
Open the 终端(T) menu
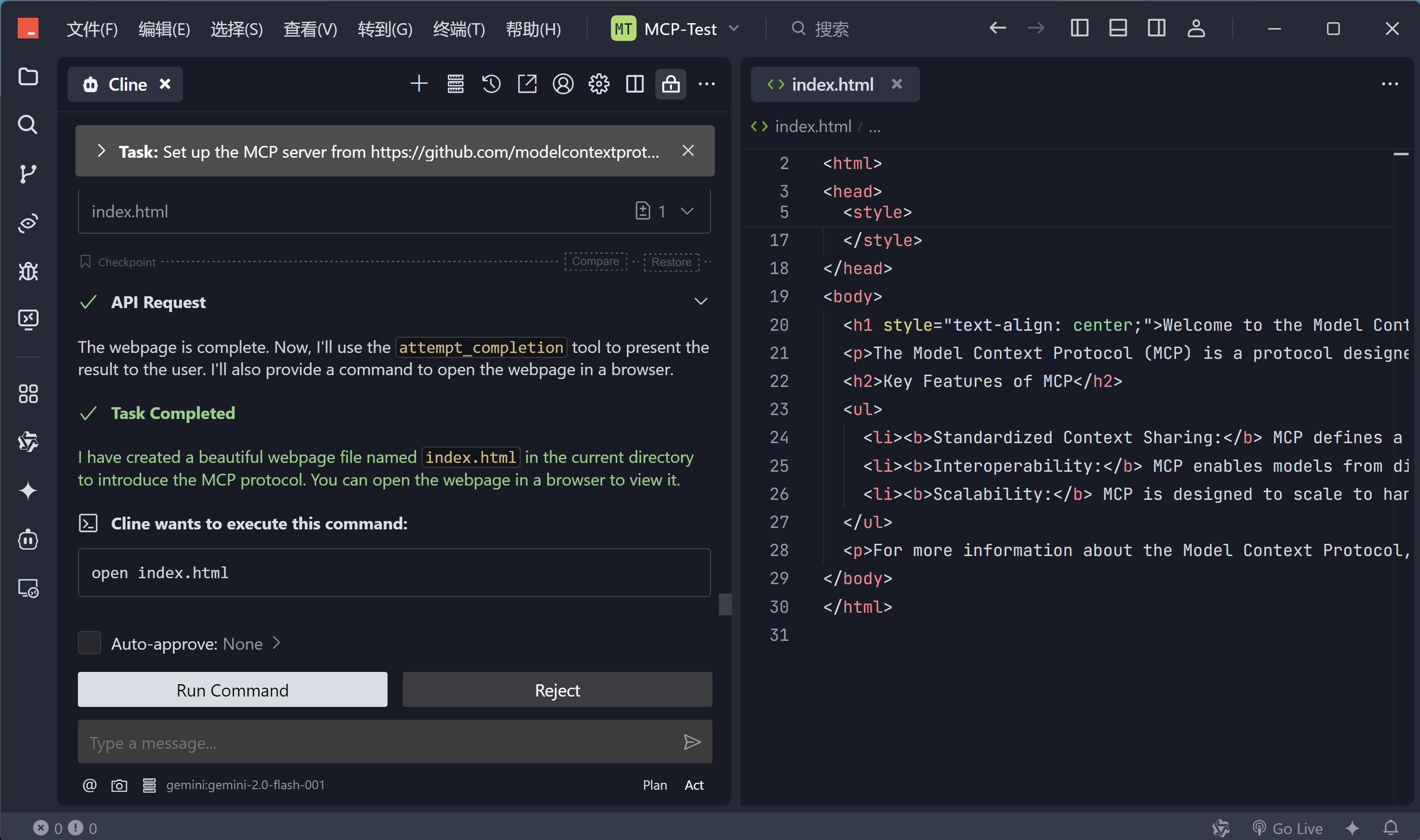tap(459, 28)
